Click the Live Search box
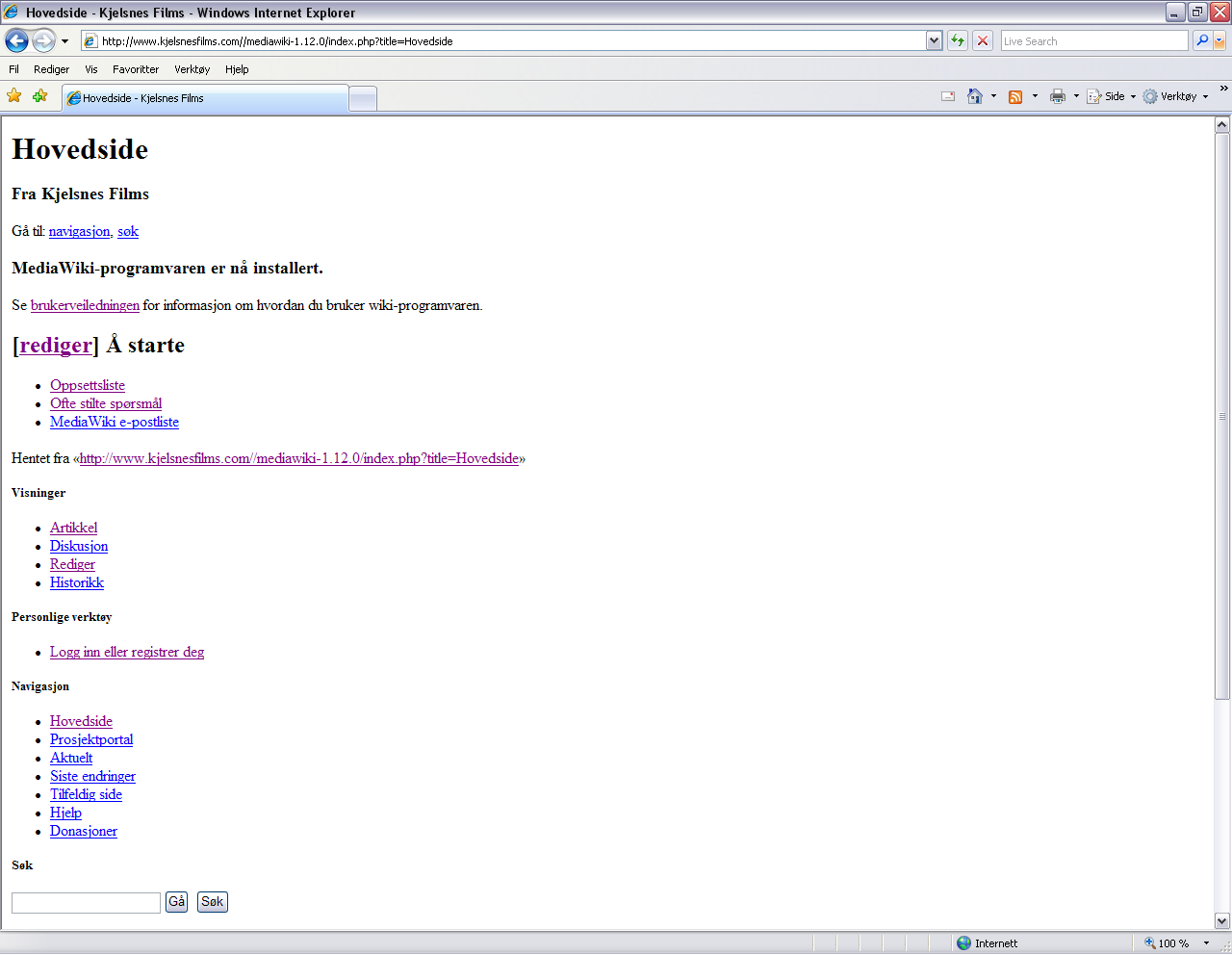Viewport: 1232px width, 955px height. pyautogui.click(x=1094, y=40)
